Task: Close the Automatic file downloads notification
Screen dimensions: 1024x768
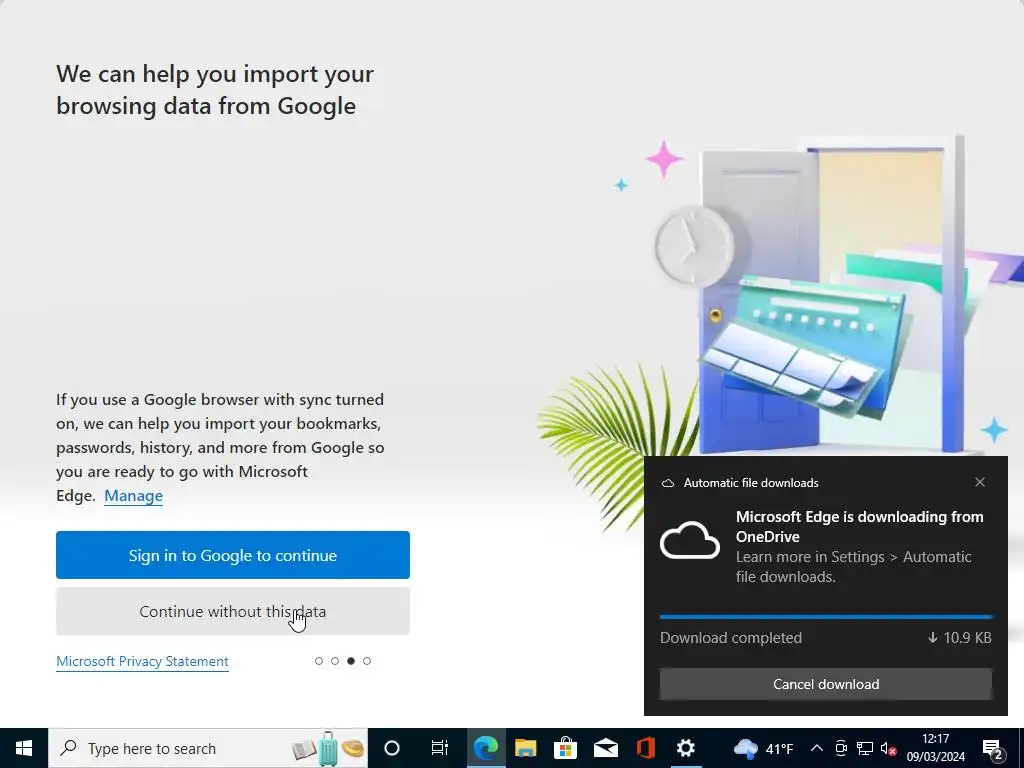Action: click(980, 482)
